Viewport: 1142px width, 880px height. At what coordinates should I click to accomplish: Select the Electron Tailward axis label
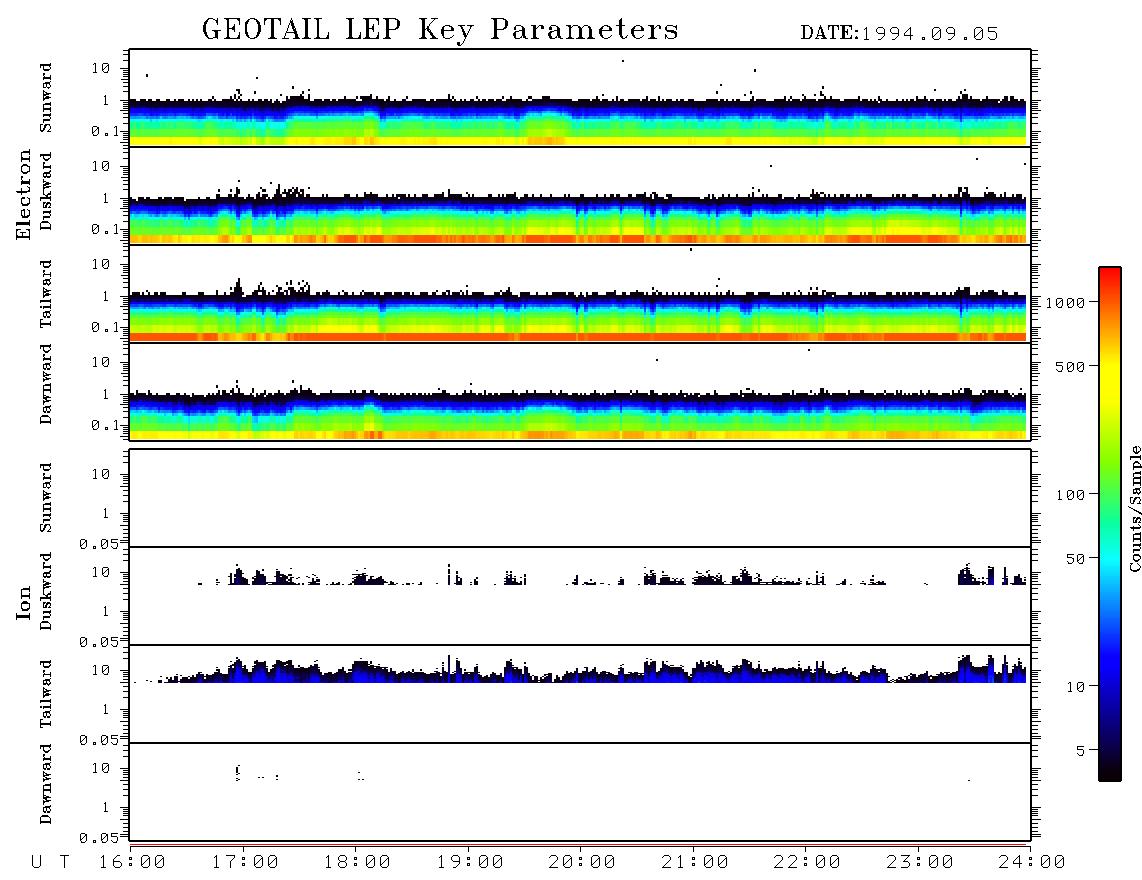point(46,294)
